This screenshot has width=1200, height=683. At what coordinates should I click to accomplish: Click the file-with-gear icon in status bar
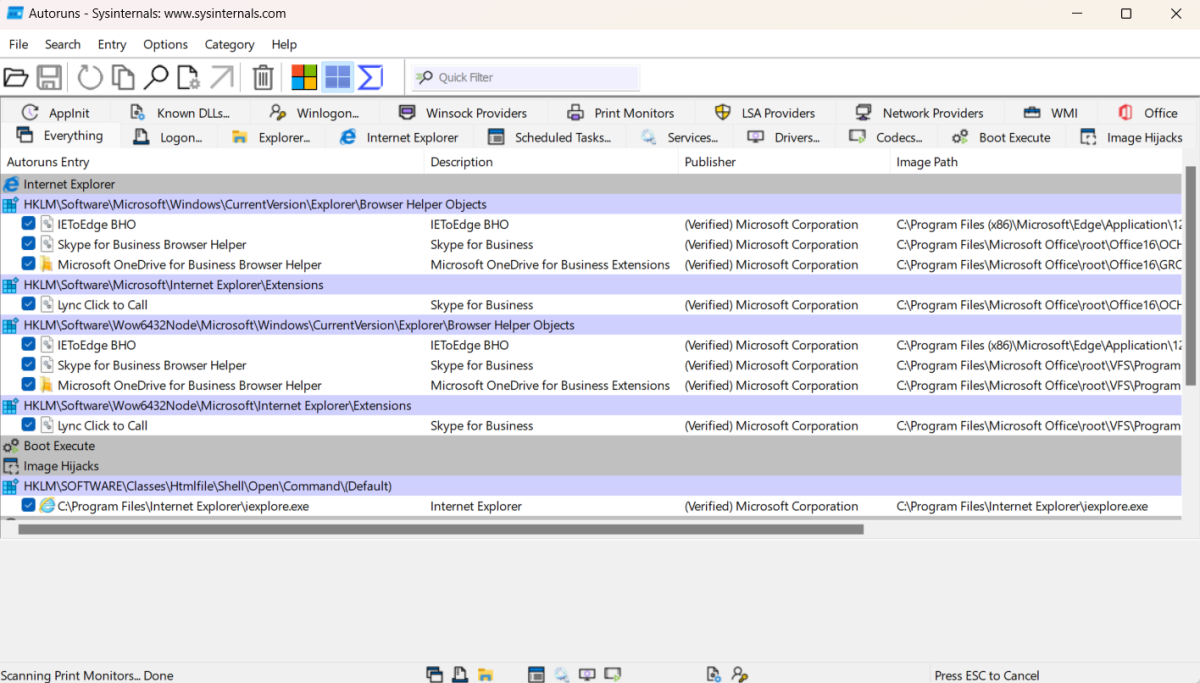click(714, 675)
